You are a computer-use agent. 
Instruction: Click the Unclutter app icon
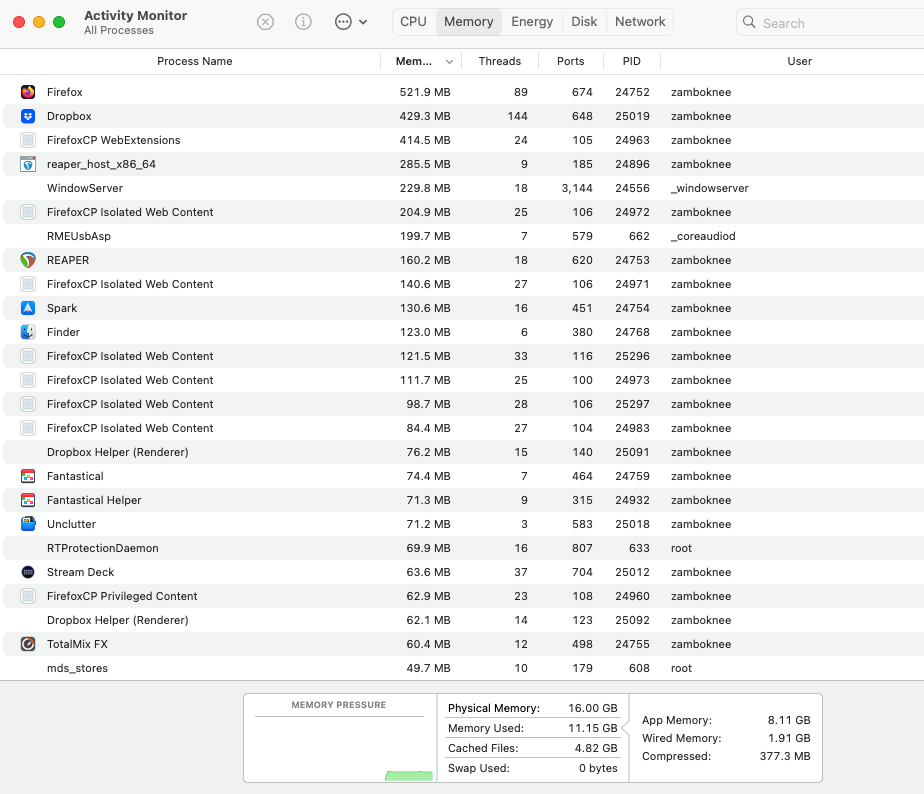click(x=28, y=524)
